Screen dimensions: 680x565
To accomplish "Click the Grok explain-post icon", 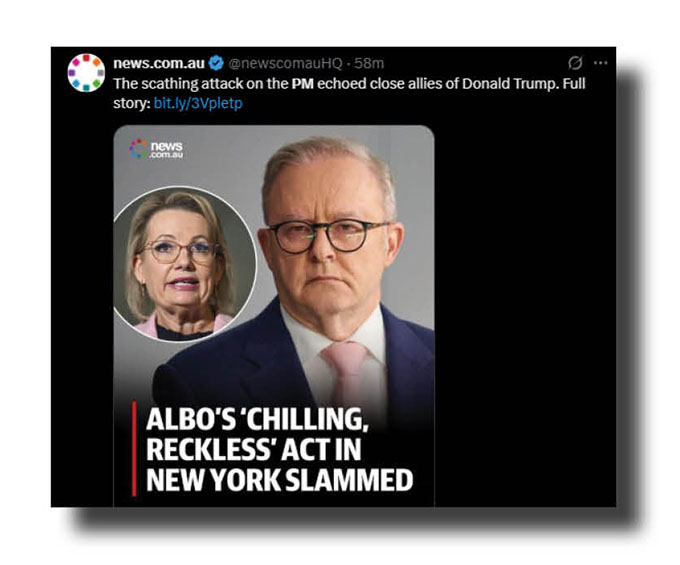I will pyautogui.click(x=575, y=63).
